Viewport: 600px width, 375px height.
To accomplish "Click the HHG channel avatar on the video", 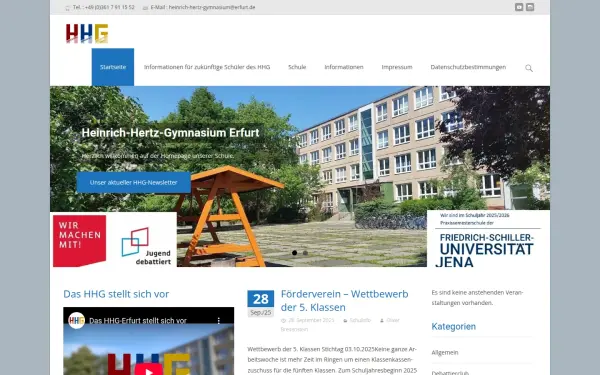I will coord(77,320).
